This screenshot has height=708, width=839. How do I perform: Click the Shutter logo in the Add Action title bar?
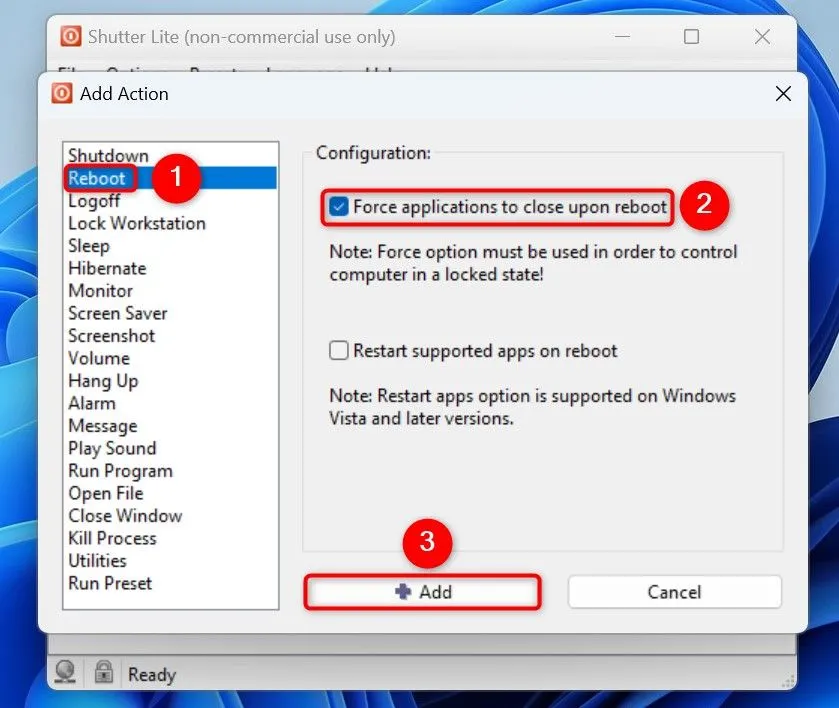pyautogui.click(x=62, y=93)
